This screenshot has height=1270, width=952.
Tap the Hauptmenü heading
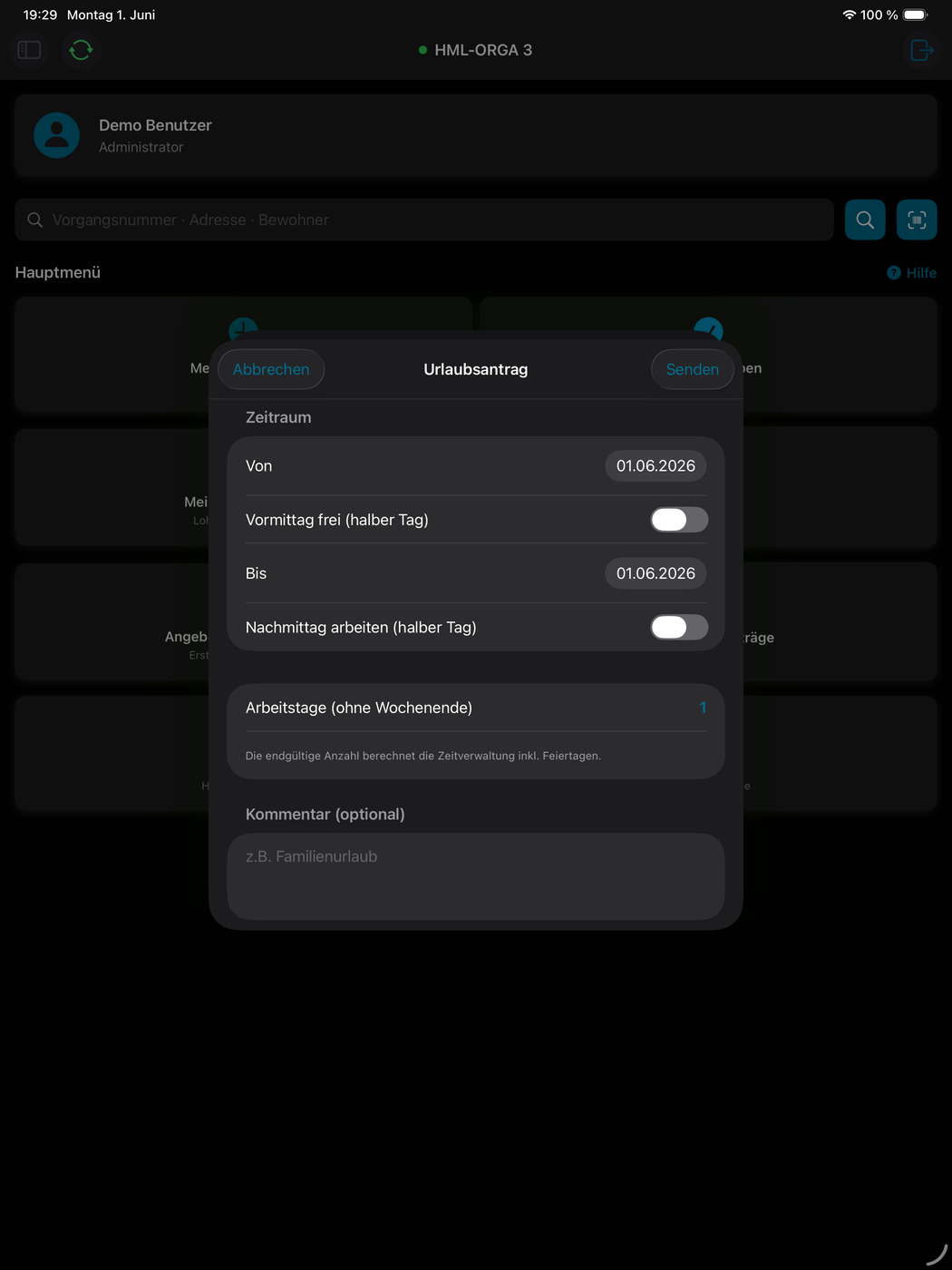(x=58, y=272)
